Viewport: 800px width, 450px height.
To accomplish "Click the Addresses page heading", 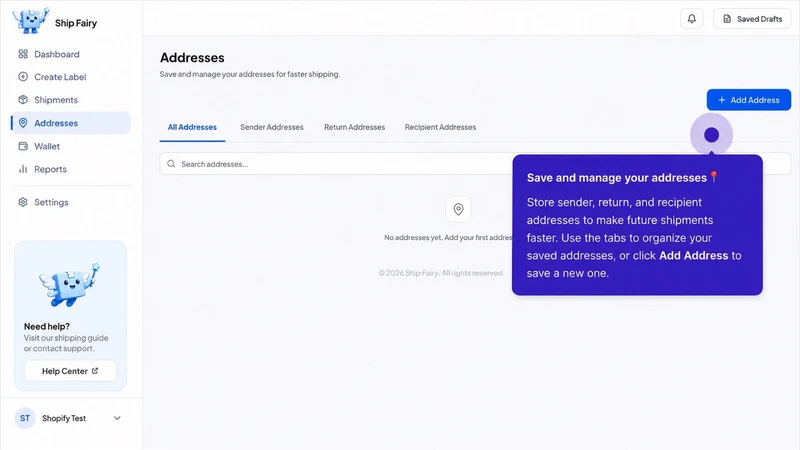I will click(192, 58).
